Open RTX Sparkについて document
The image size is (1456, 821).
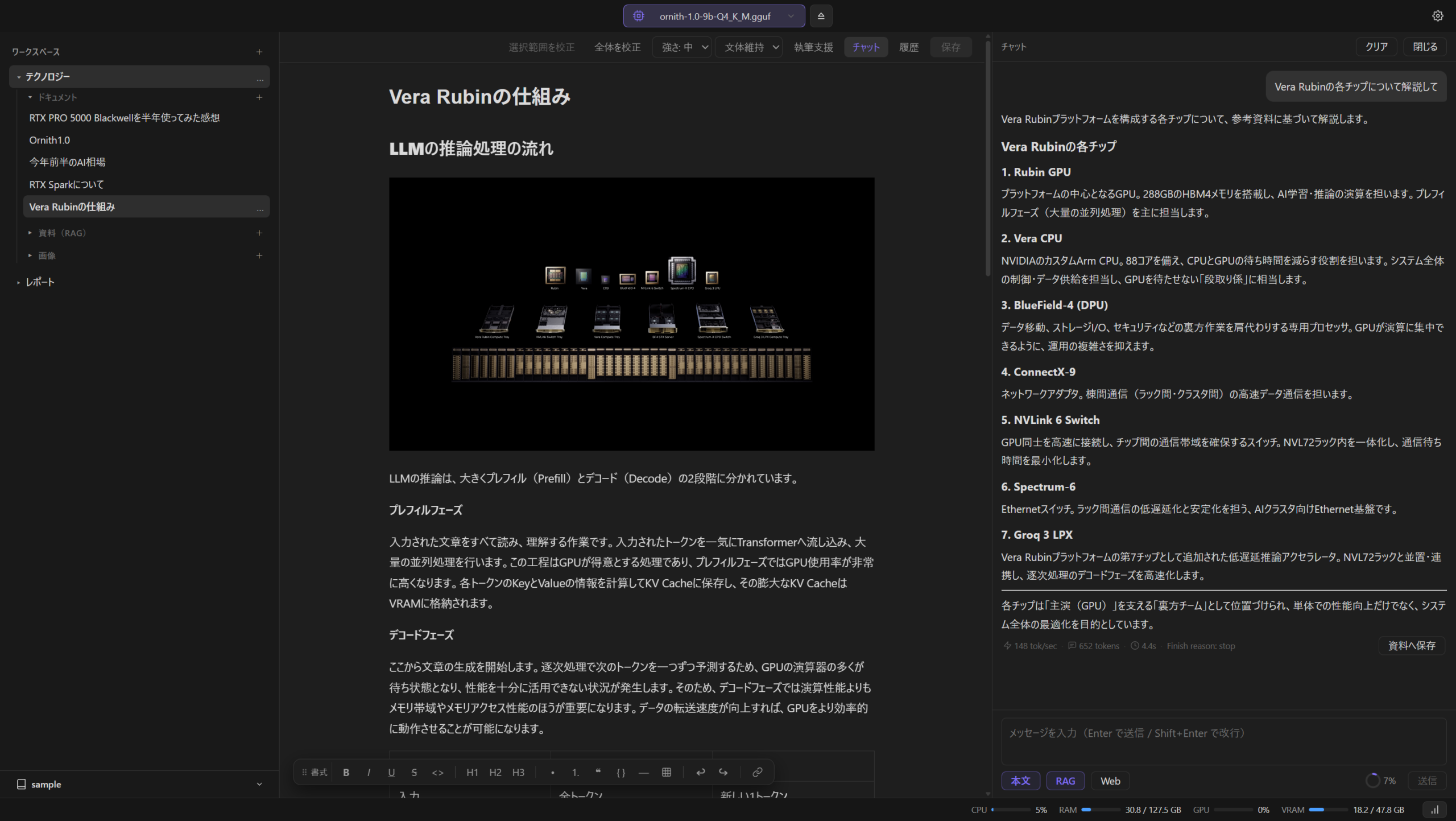67,184
